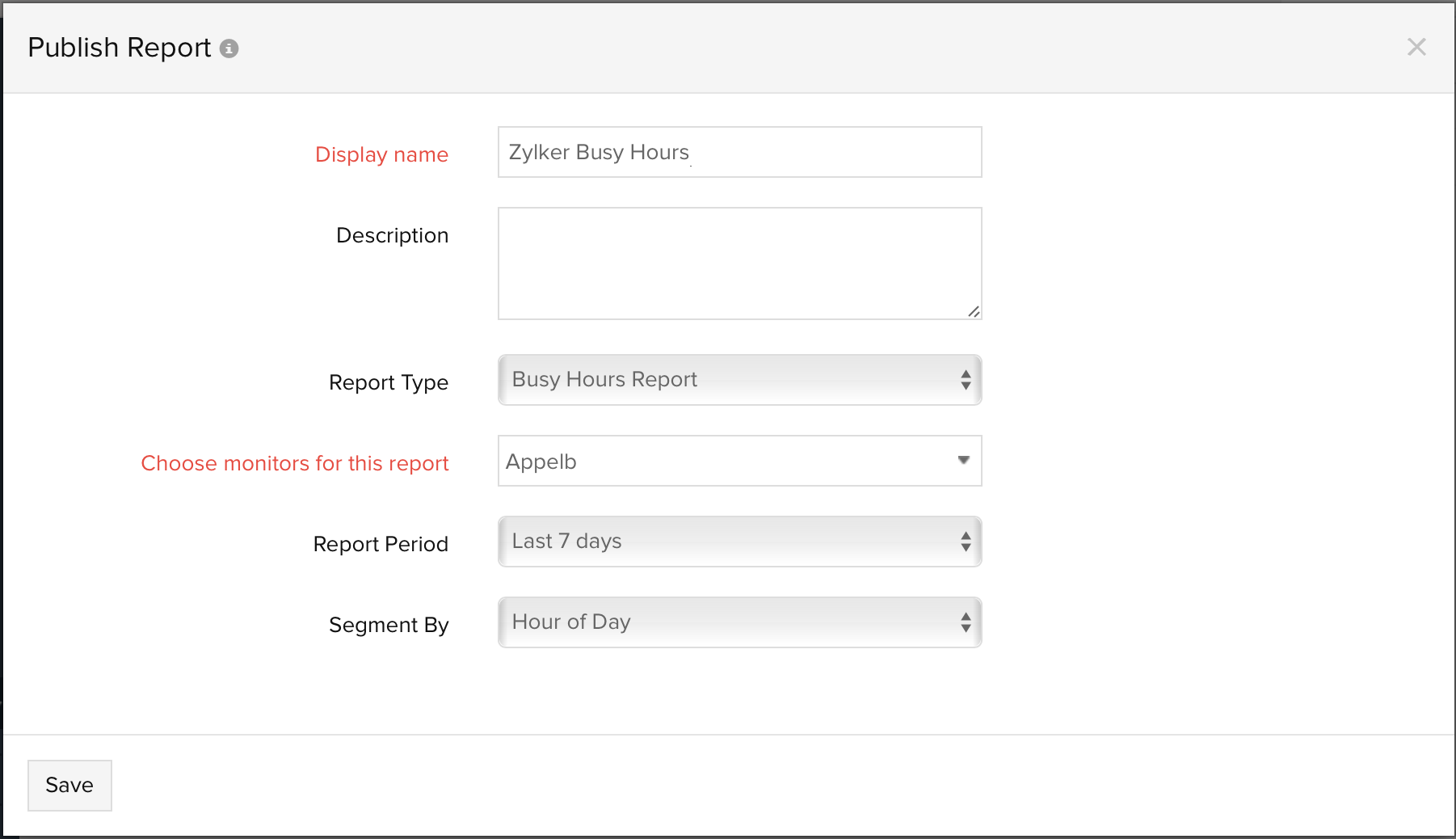Screen dimensions: 1456x839
Task: Click the Description label
Action: 392,235
